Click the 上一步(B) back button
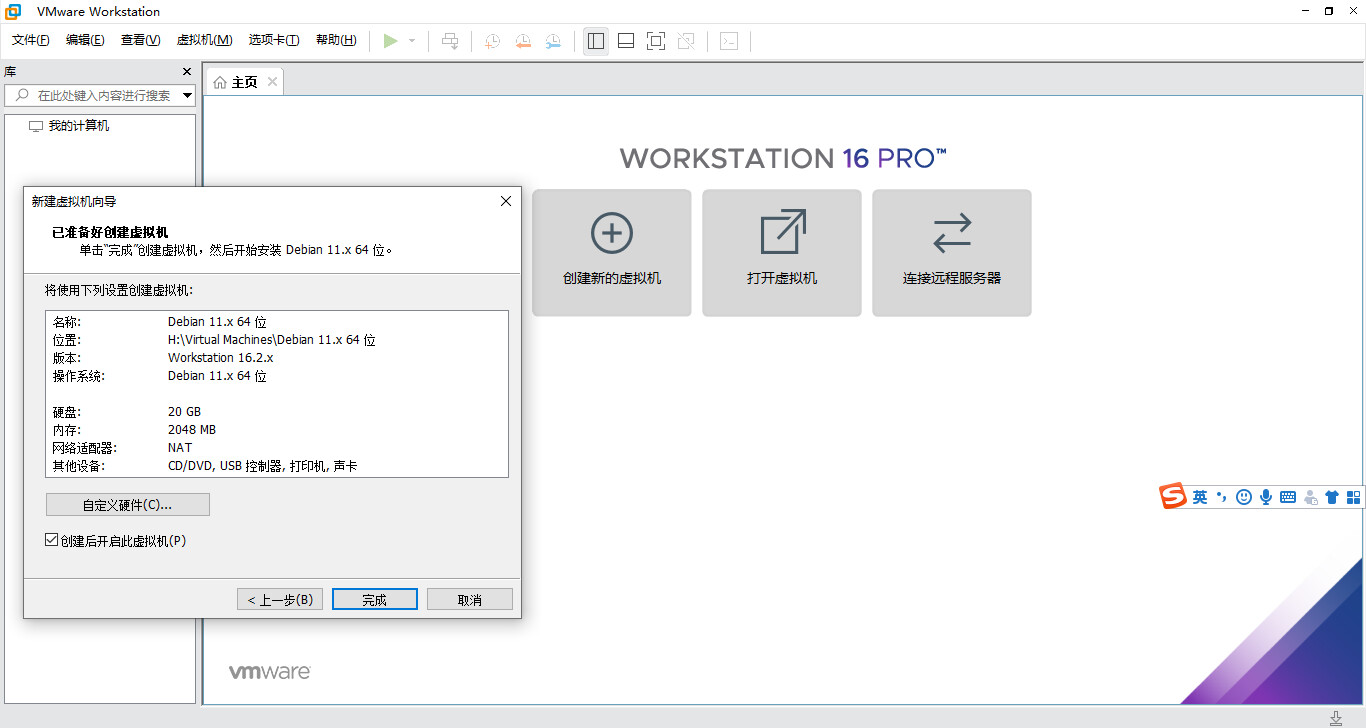1366x728 pixels. point(280,600)
